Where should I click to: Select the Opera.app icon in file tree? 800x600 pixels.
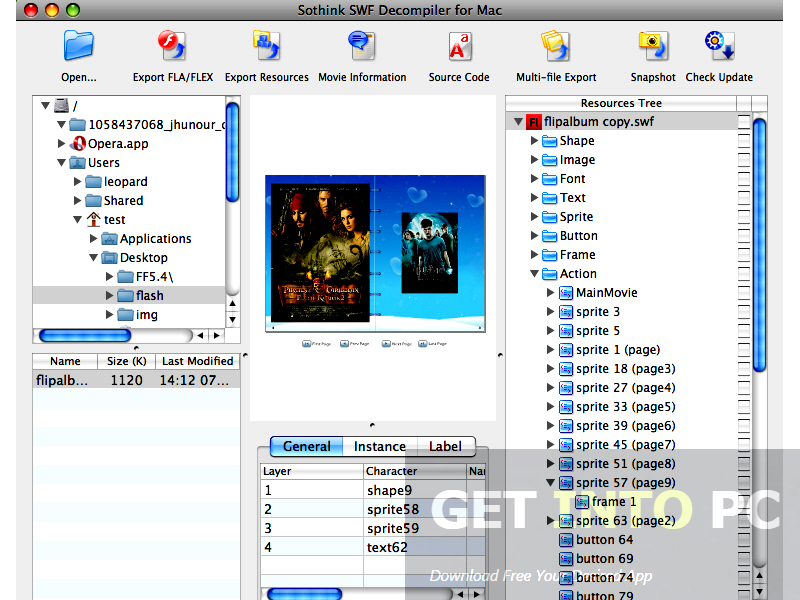coord(78,143)
